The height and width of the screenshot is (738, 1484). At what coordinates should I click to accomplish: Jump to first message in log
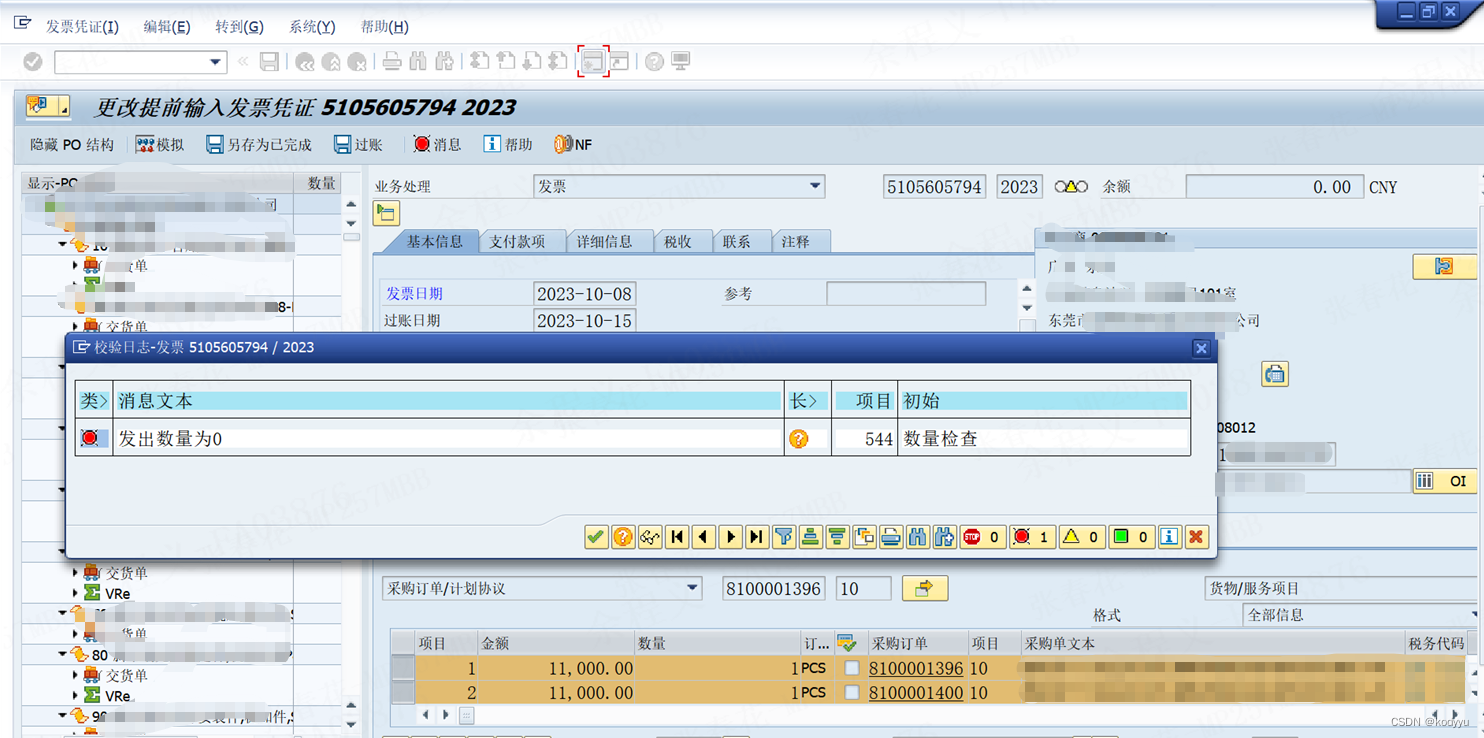[677, 537]
